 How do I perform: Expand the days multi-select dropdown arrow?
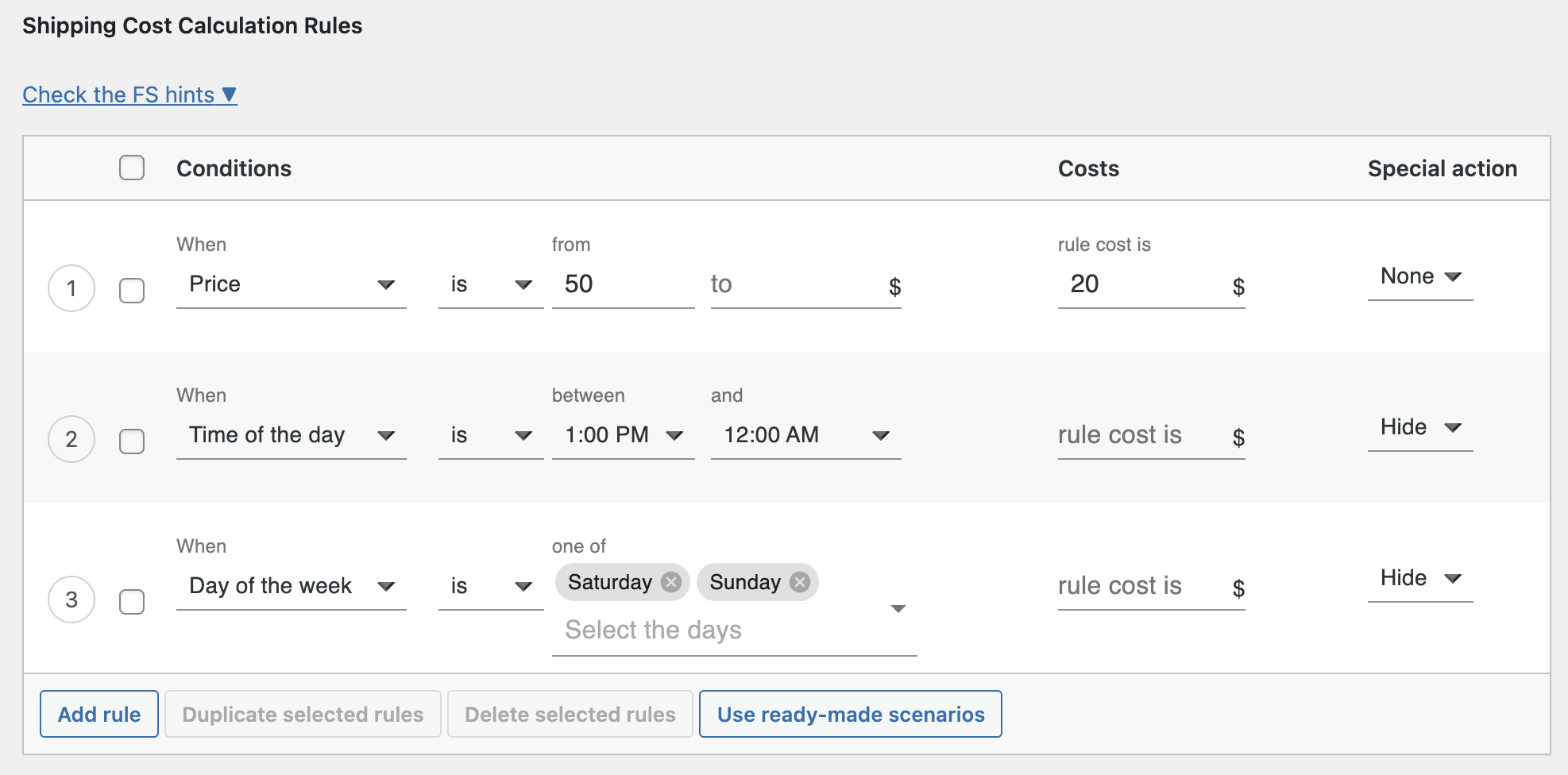point(898,609)
